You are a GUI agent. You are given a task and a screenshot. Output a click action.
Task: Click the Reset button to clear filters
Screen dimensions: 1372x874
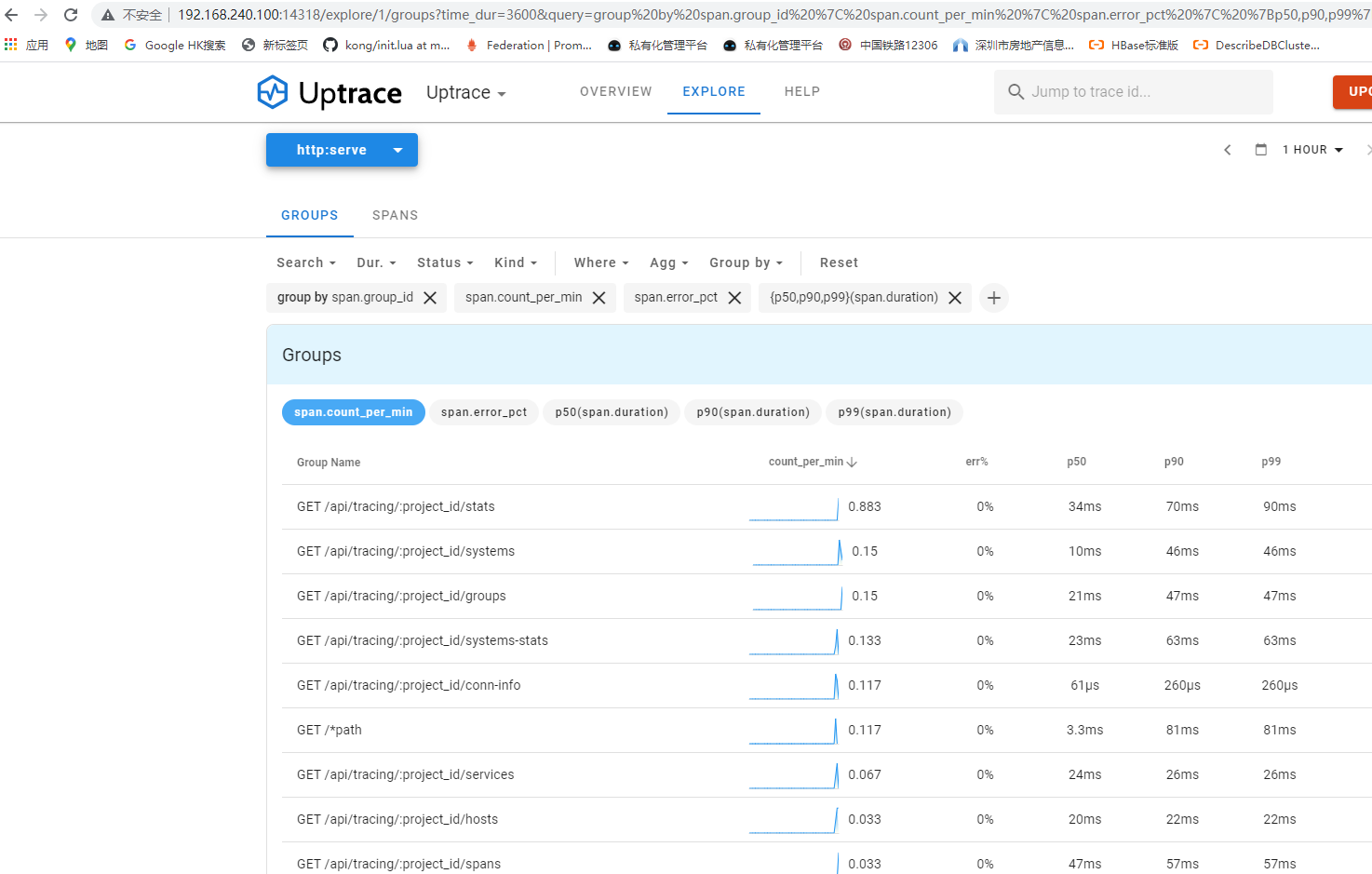pyautogui.click(x=839, y=262)
